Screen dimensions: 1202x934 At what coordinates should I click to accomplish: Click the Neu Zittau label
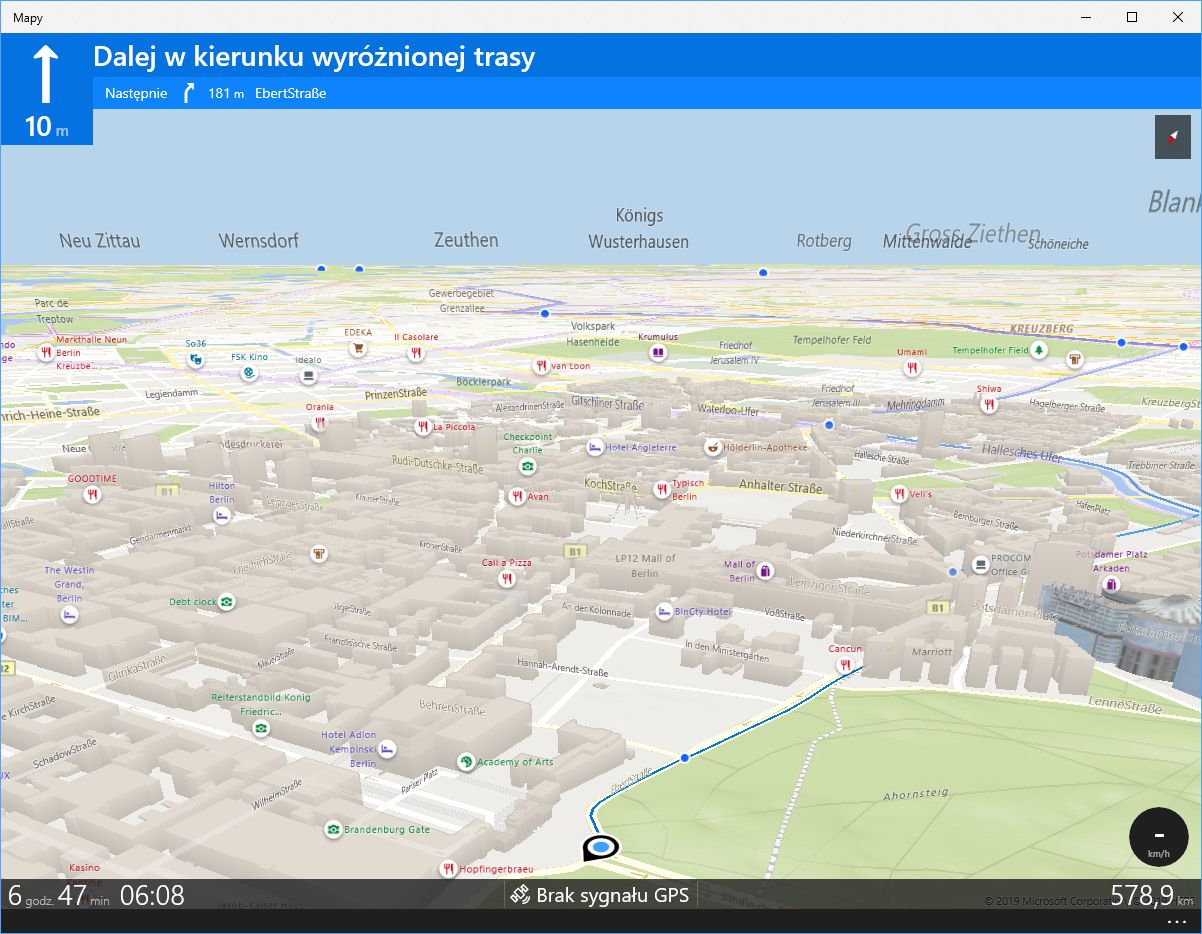point(100,241)
